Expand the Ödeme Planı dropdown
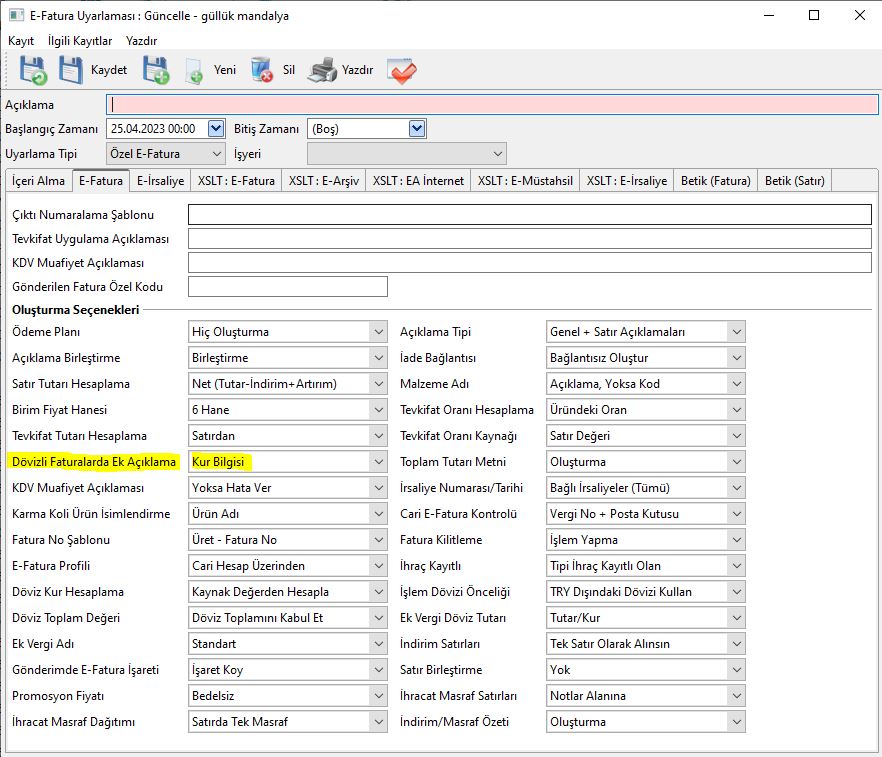Screen dimensions: 882x757 (377, 332)
